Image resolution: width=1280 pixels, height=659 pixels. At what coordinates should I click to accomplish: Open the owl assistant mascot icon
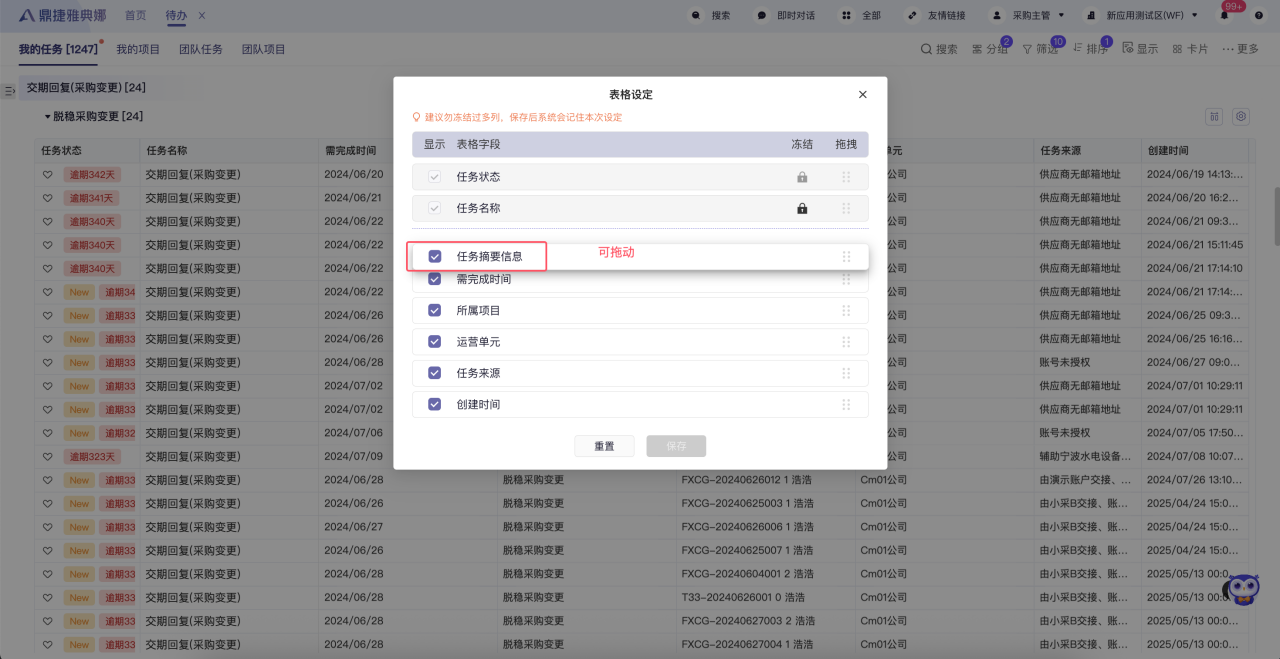[x=1242, y=589]
